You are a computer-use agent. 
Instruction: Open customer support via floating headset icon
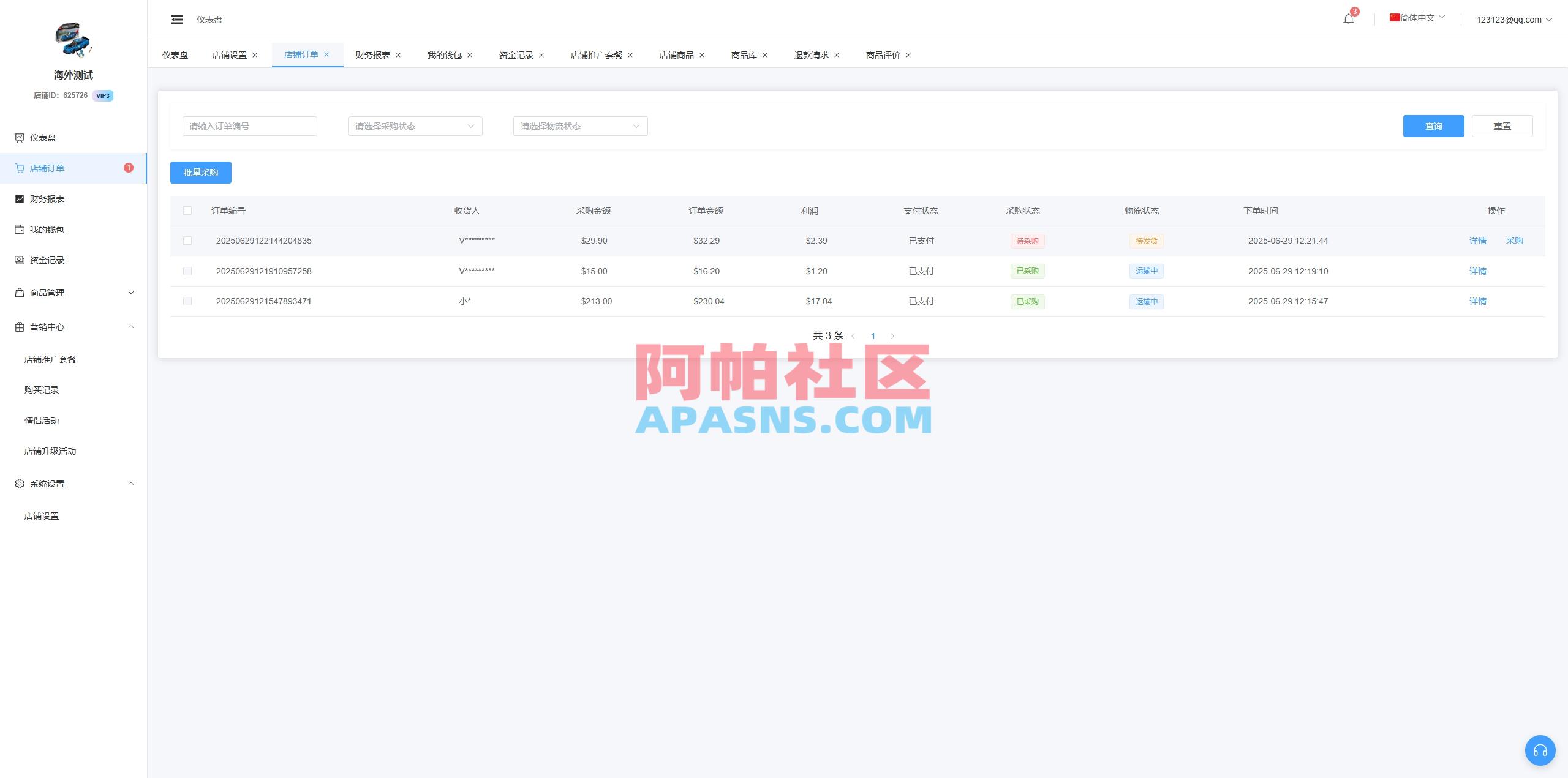1541,750
